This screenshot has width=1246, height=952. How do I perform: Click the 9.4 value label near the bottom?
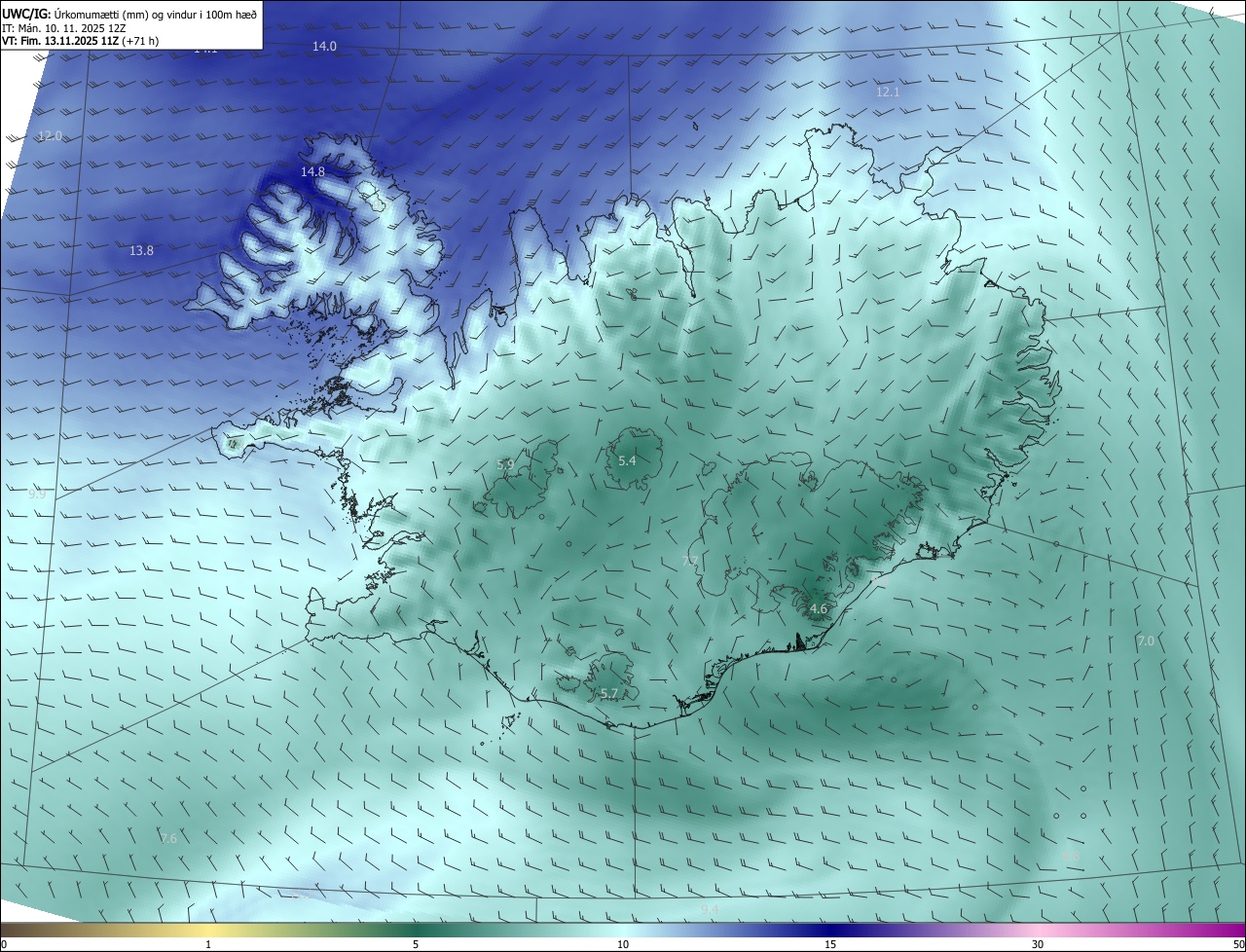tap(711, 909)
